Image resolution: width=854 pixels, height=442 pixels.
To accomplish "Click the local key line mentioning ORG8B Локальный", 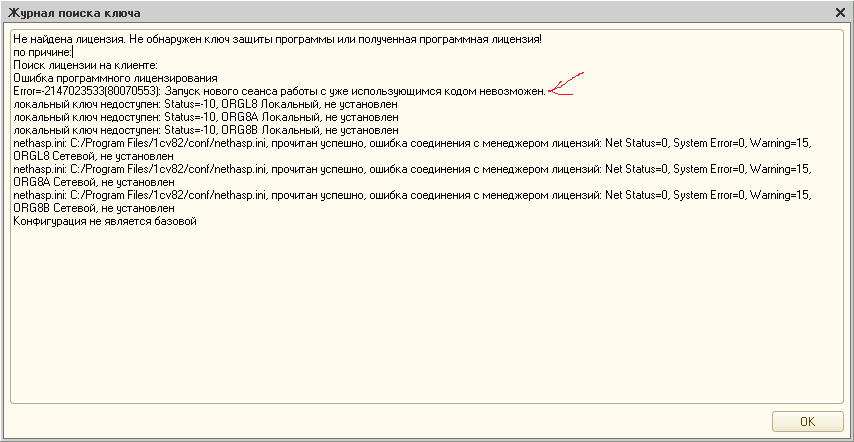I will click(206, 130).
